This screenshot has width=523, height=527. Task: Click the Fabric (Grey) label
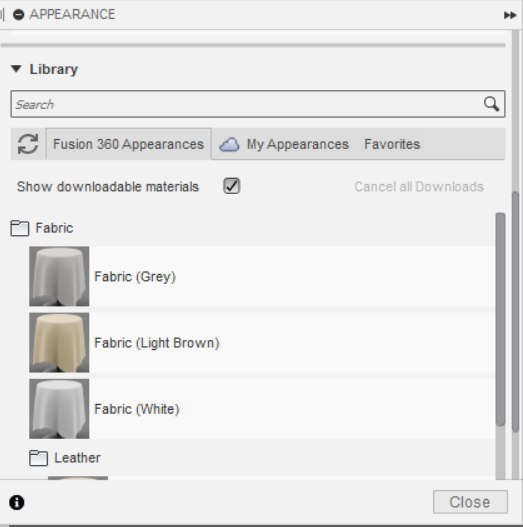[x=135, y=277]
